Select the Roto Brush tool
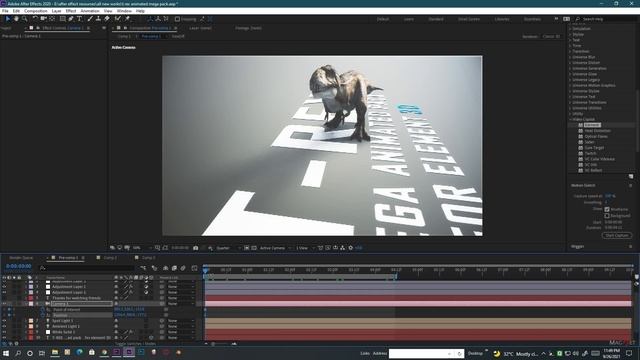The width and height of the screenshot is (640, 360). [x=118, y=19]
